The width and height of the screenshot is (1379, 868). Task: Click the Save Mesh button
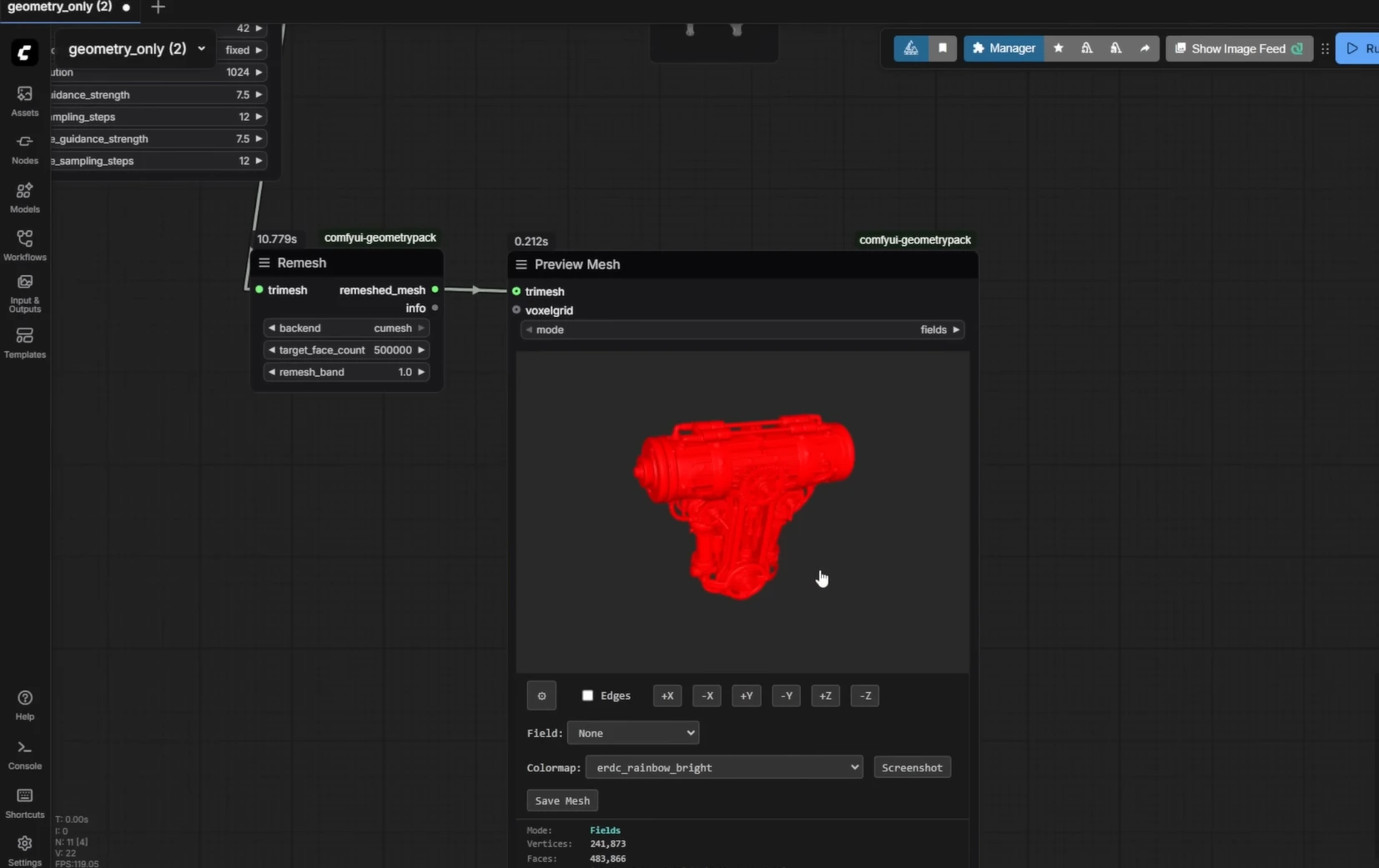coord(562,800)
